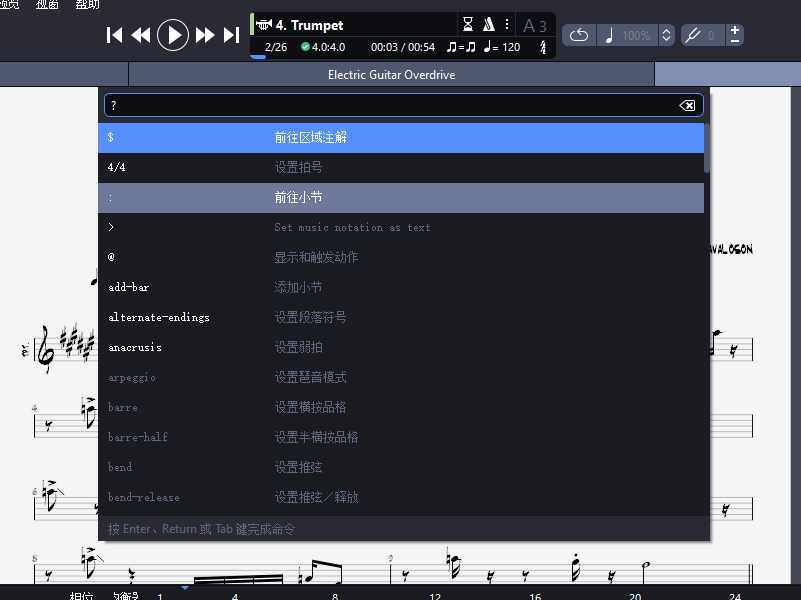Click the clear search cross icon

(x=687, y=104)
